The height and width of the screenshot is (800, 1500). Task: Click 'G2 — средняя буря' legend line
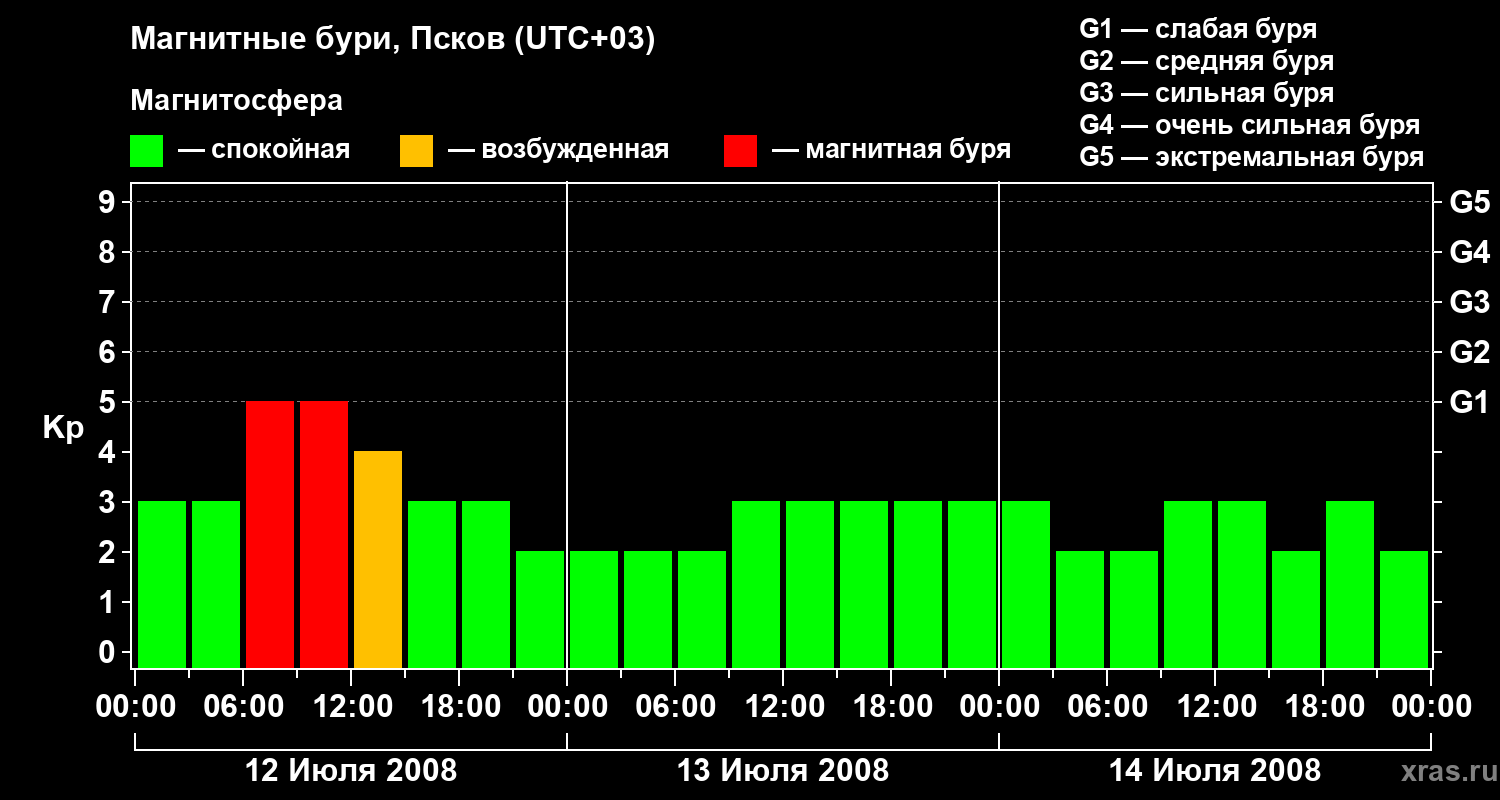[1206, 61]
